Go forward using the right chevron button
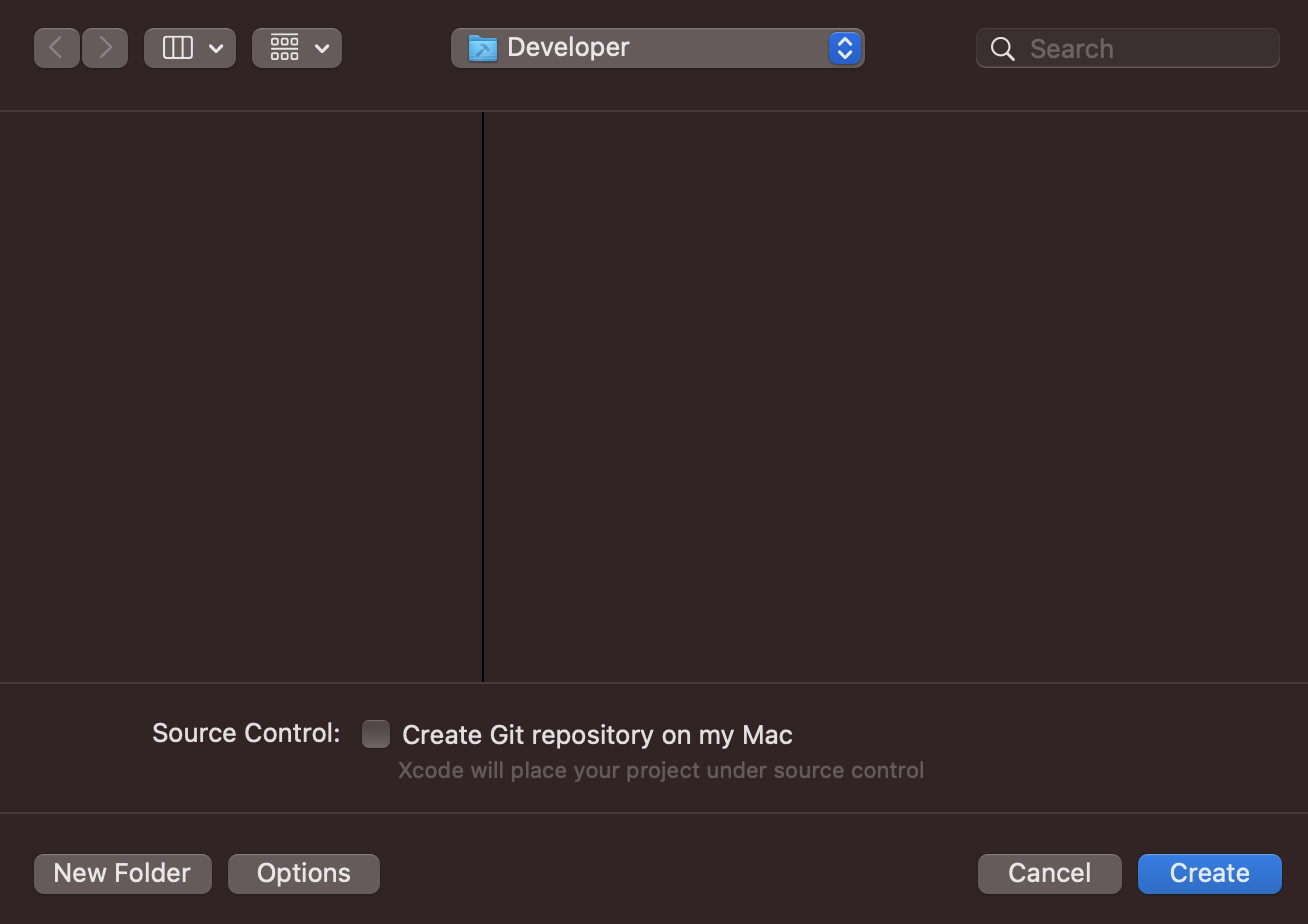 click(105, 48)
